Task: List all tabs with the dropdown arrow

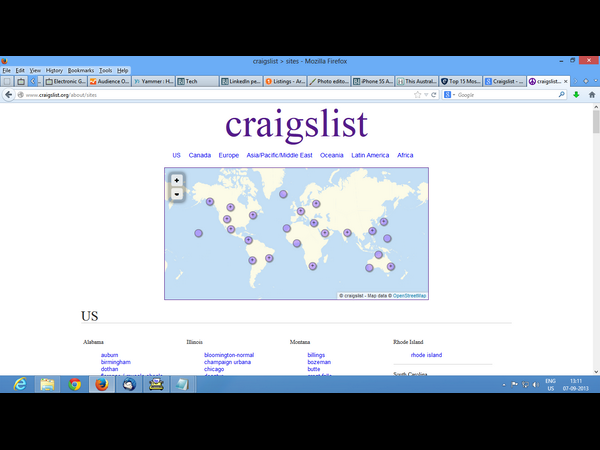Action: 595,81
